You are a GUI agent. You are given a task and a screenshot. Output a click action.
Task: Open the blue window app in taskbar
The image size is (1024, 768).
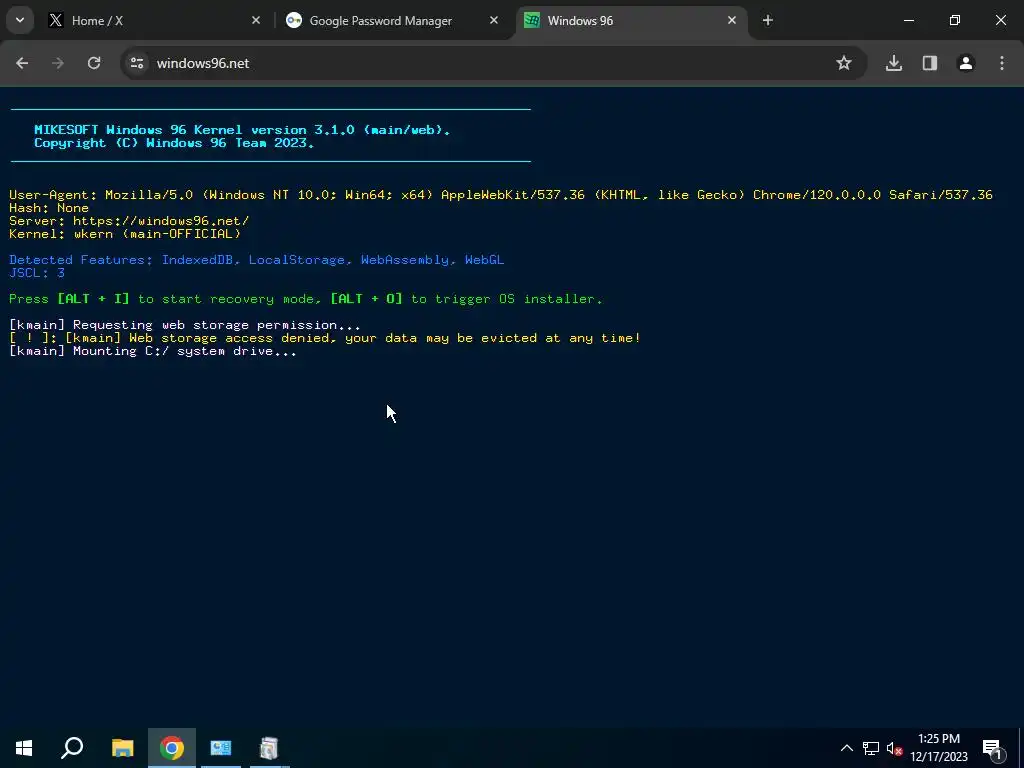click(221, 748)
